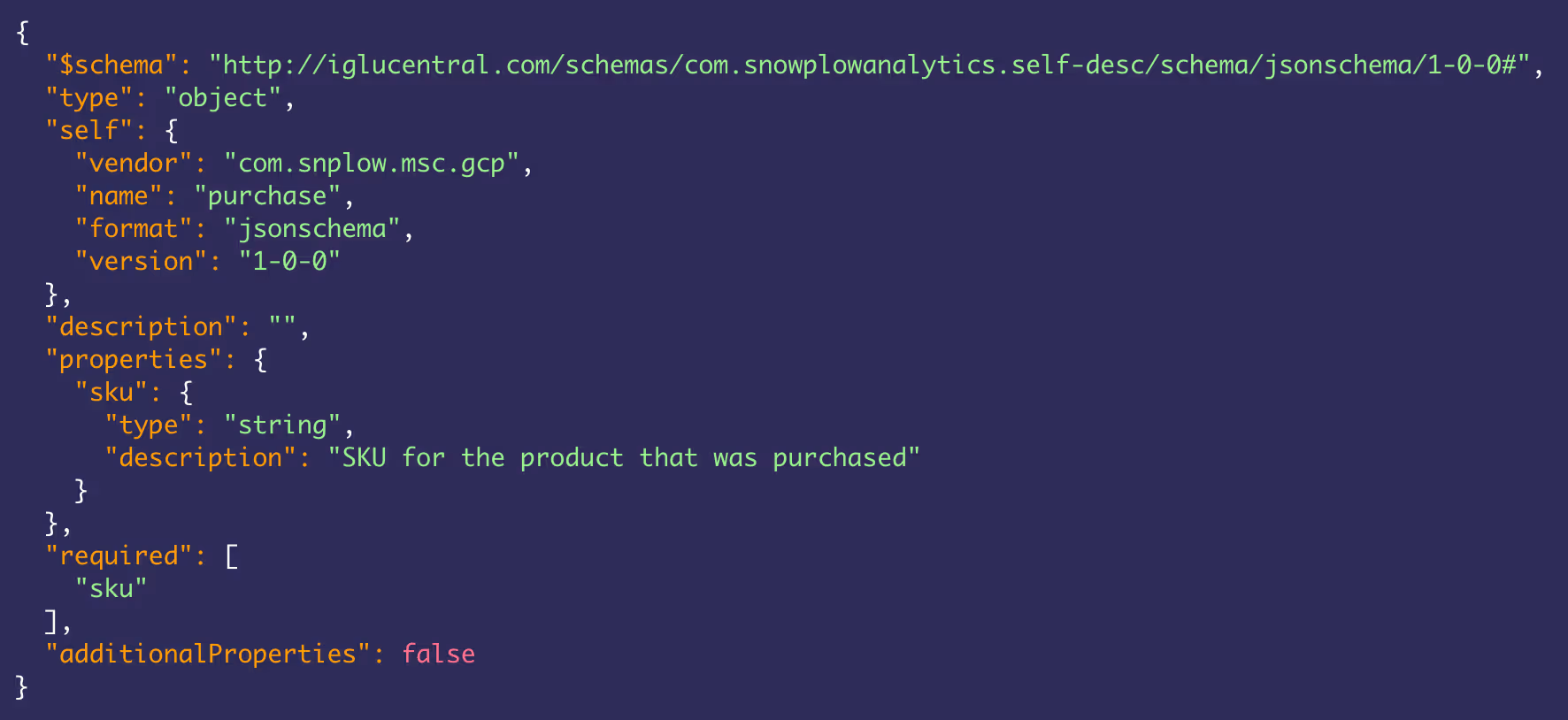
Task: Select the "object" type value
Action: point(223,98)
